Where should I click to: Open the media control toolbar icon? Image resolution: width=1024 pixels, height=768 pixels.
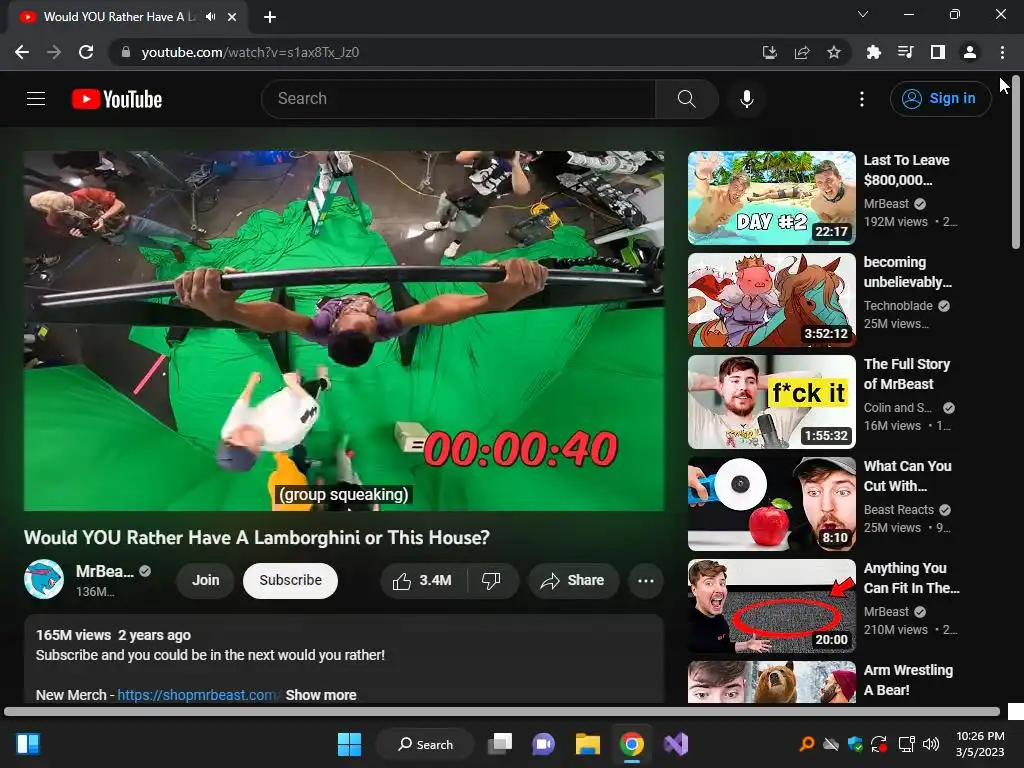[x=905, y=52]
